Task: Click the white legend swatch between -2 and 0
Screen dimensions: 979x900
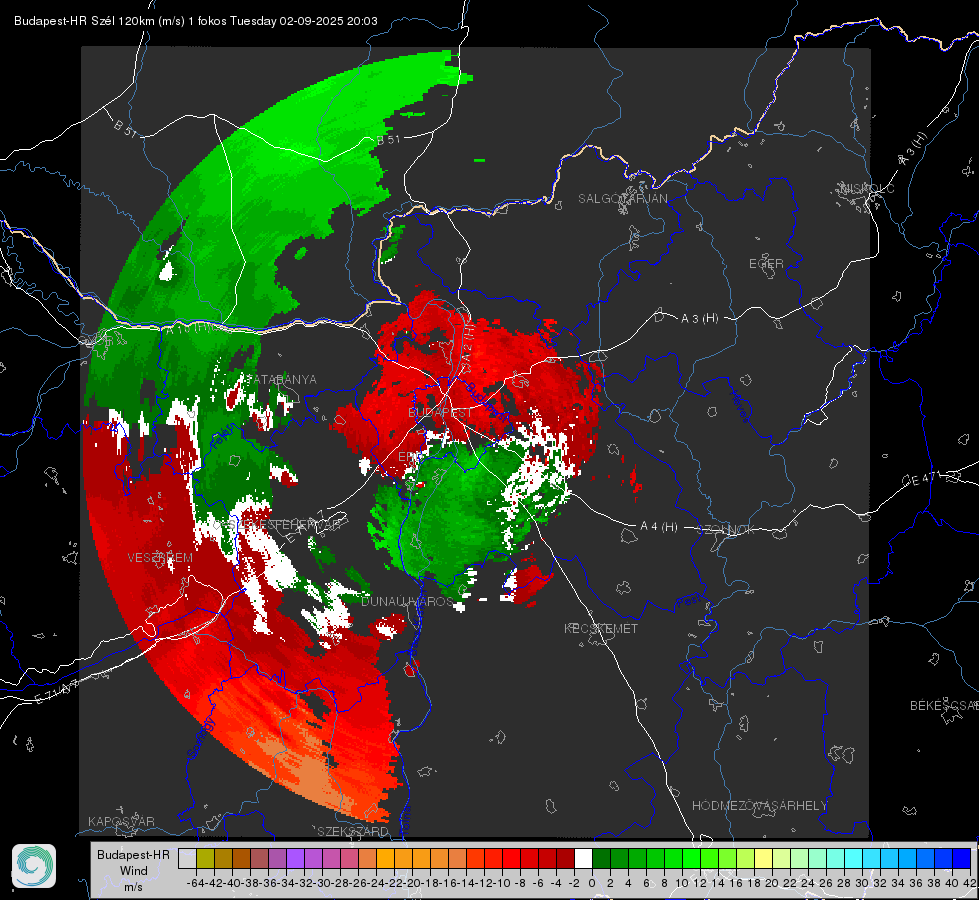Action: point(583,858)
